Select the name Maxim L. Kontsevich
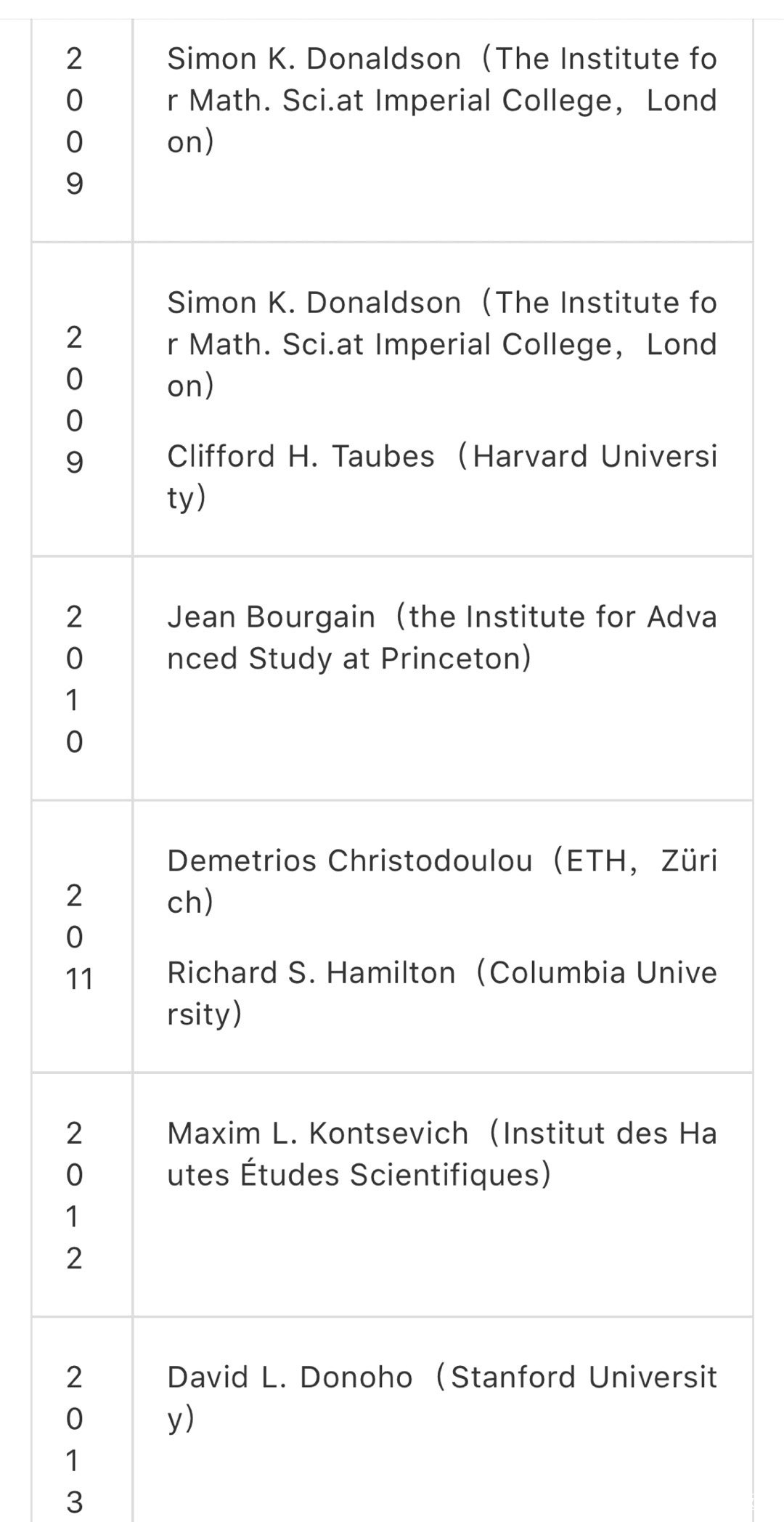This screenshot has height=1522, width=784. tap(317, 1134)
